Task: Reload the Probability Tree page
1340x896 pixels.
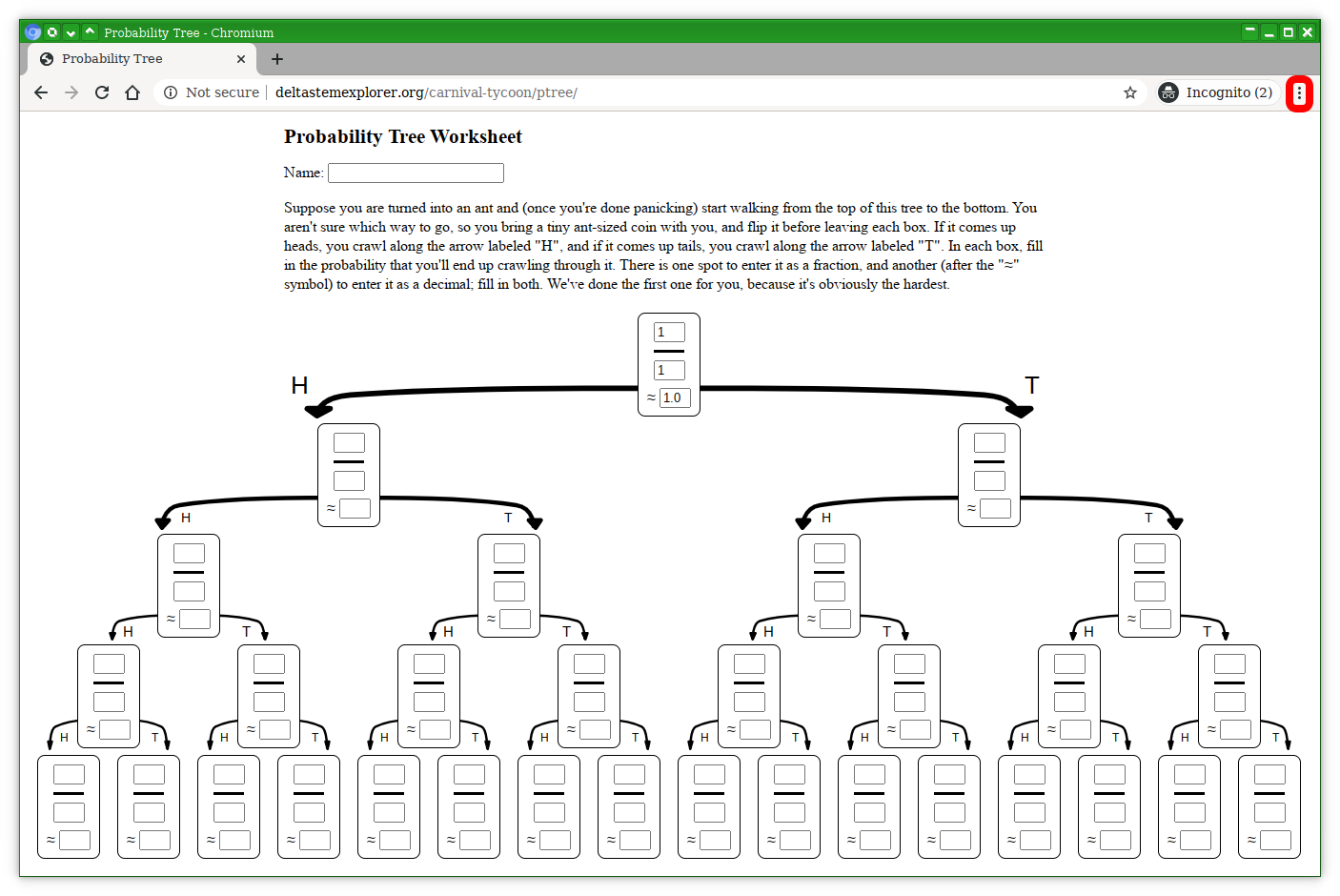Action: 102,92
